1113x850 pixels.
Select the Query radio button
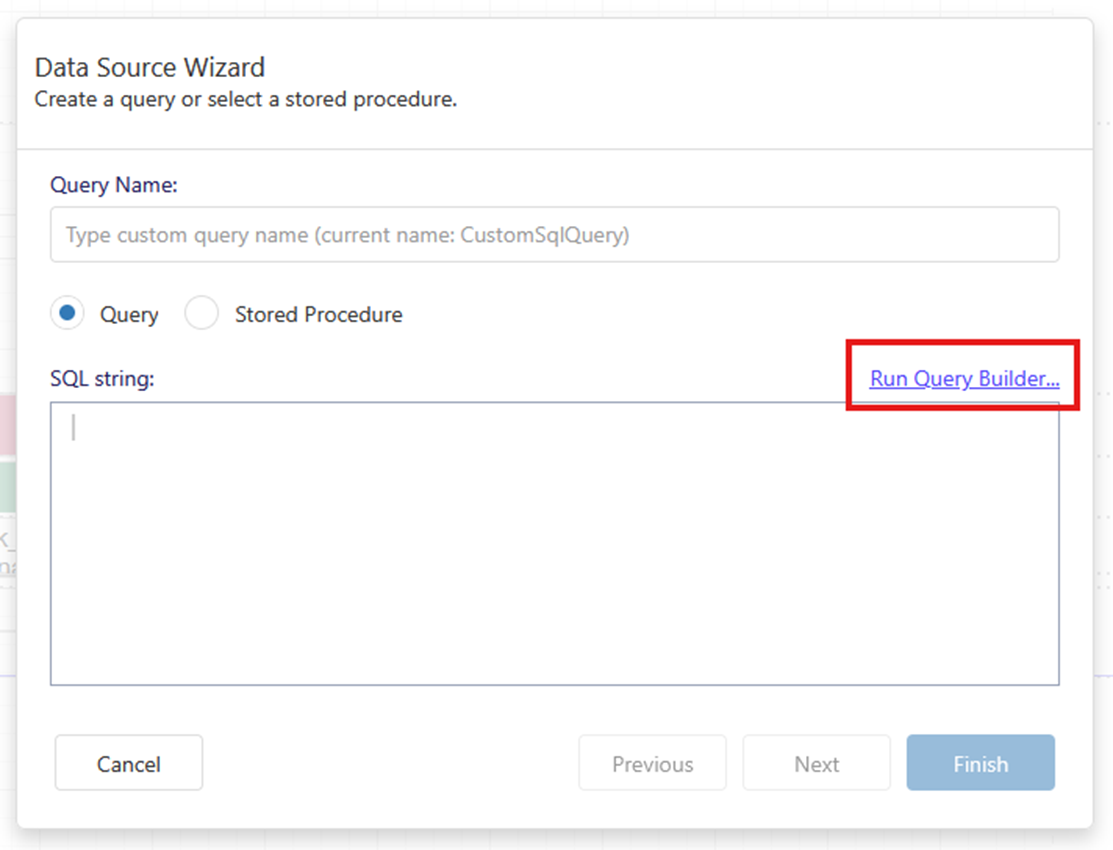(x=67, y=314)
